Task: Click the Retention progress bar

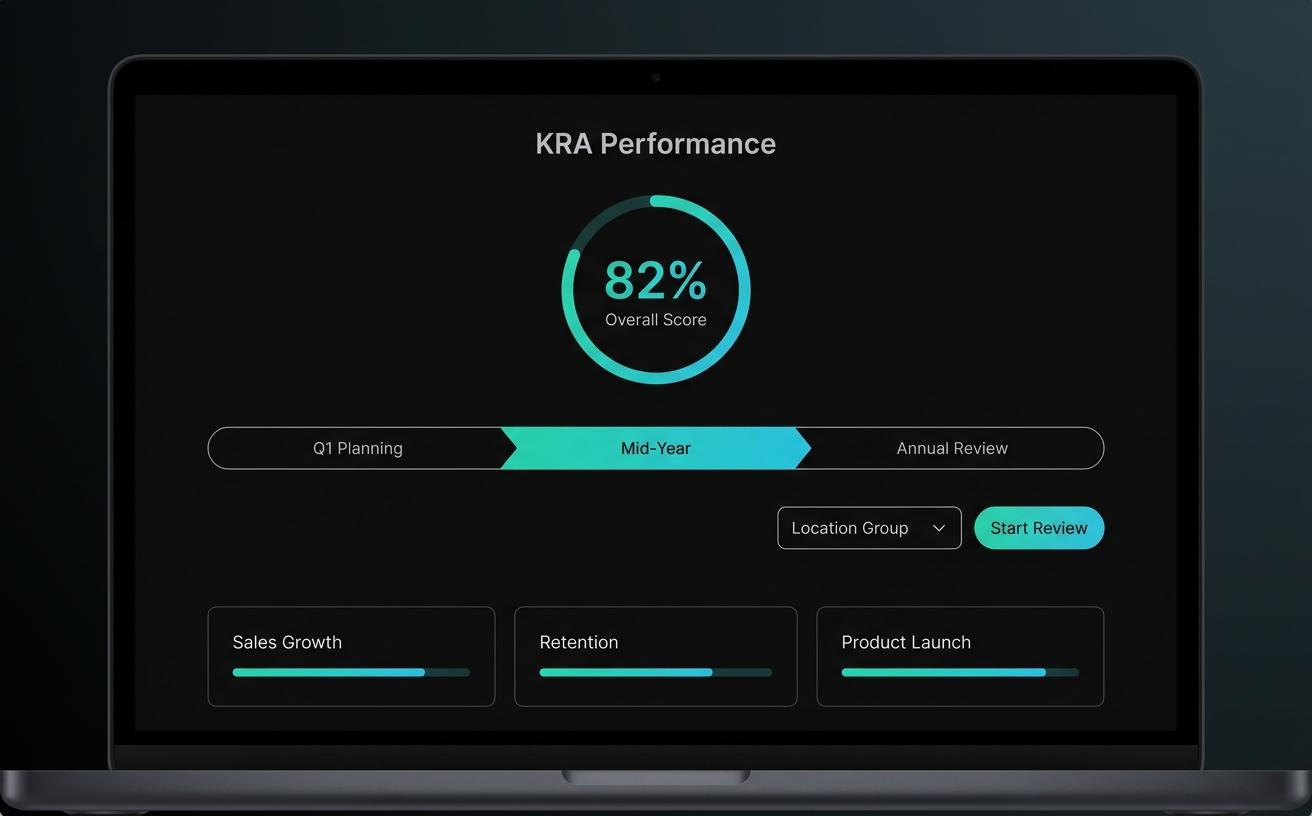Action: click(x=656, y=673)
